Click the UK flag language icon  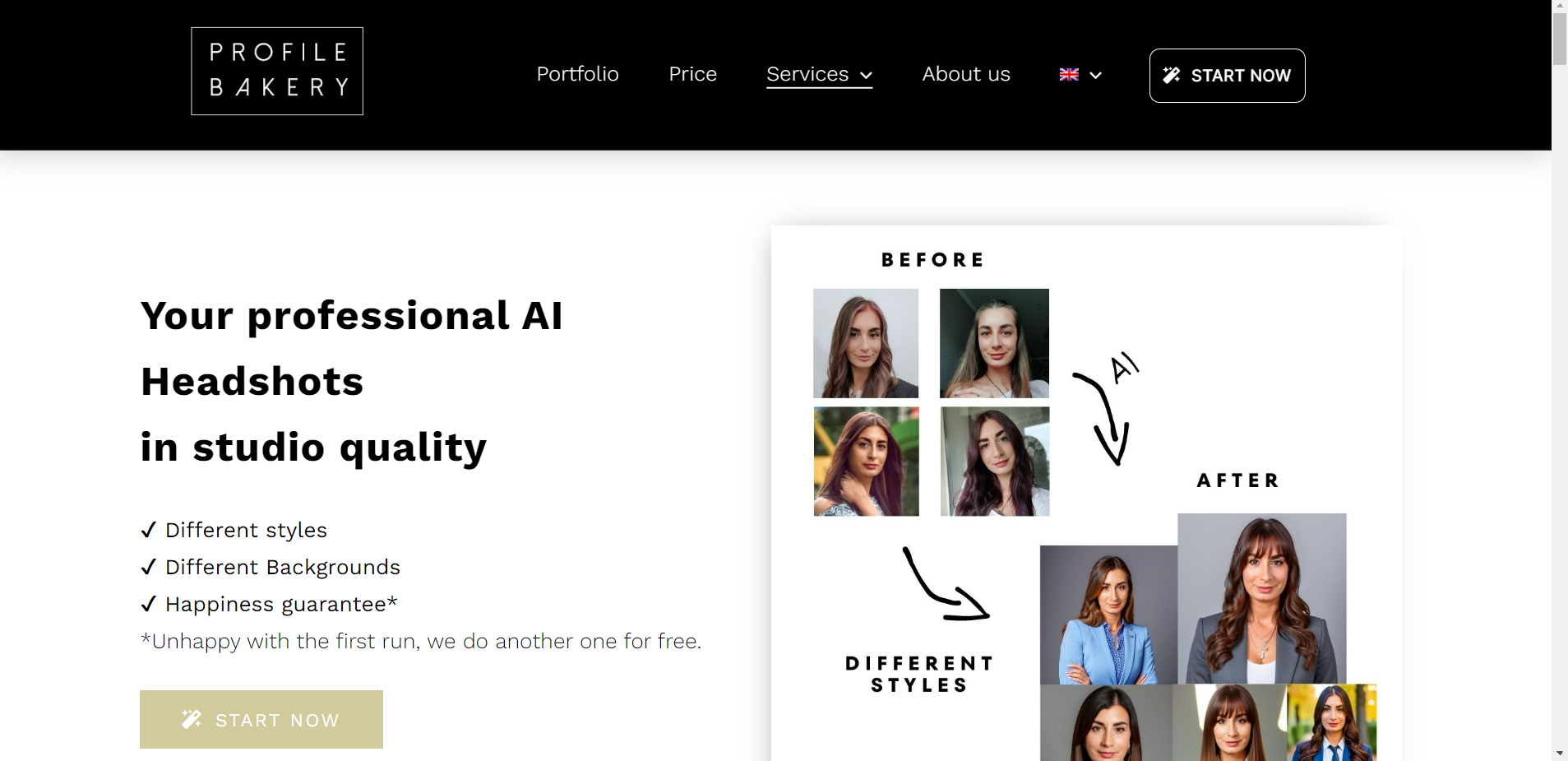tap(1069, 74)
